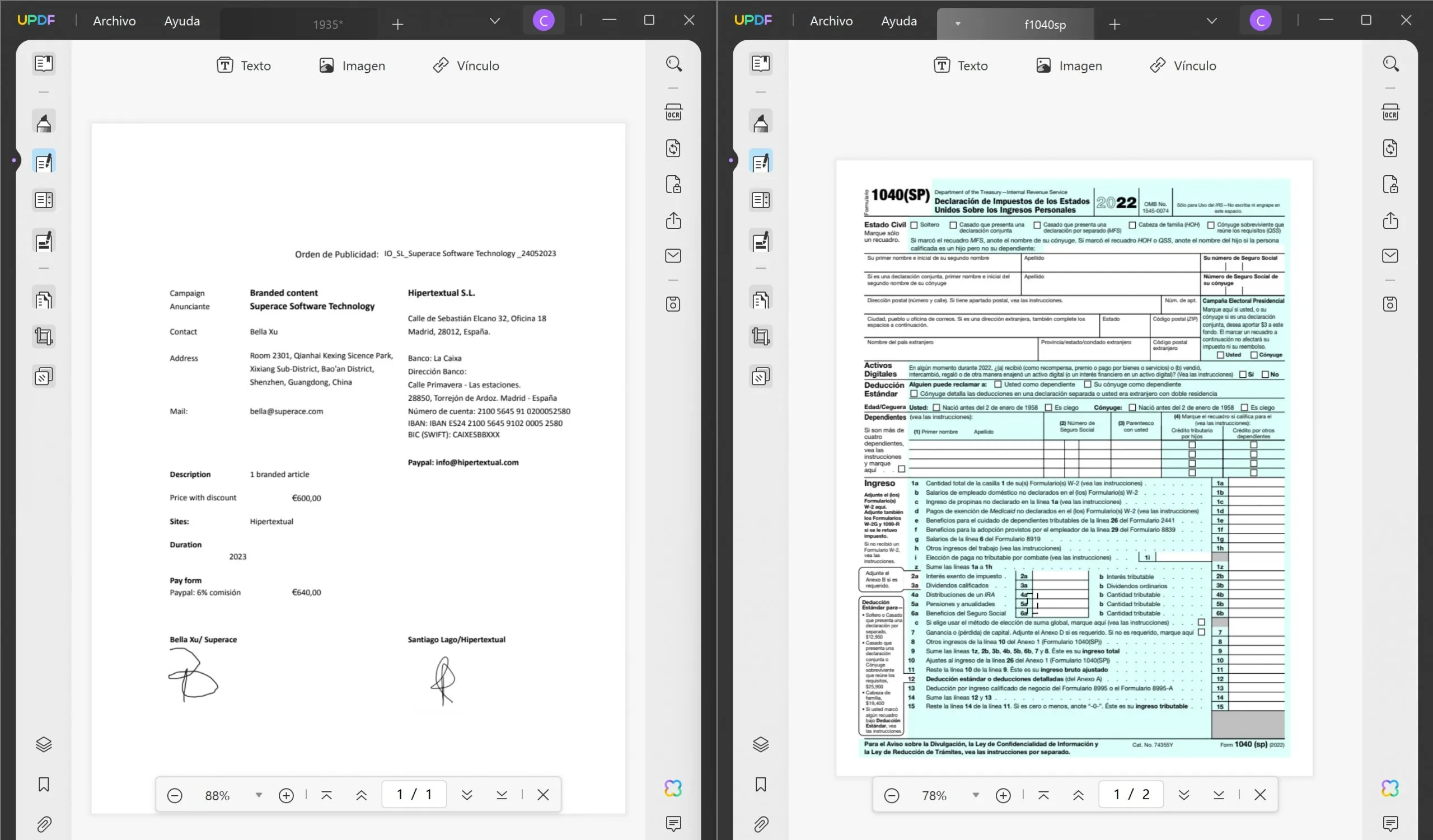Click page number field 1 / 2
The image size is (1433, 840).
pos(1131,794)
